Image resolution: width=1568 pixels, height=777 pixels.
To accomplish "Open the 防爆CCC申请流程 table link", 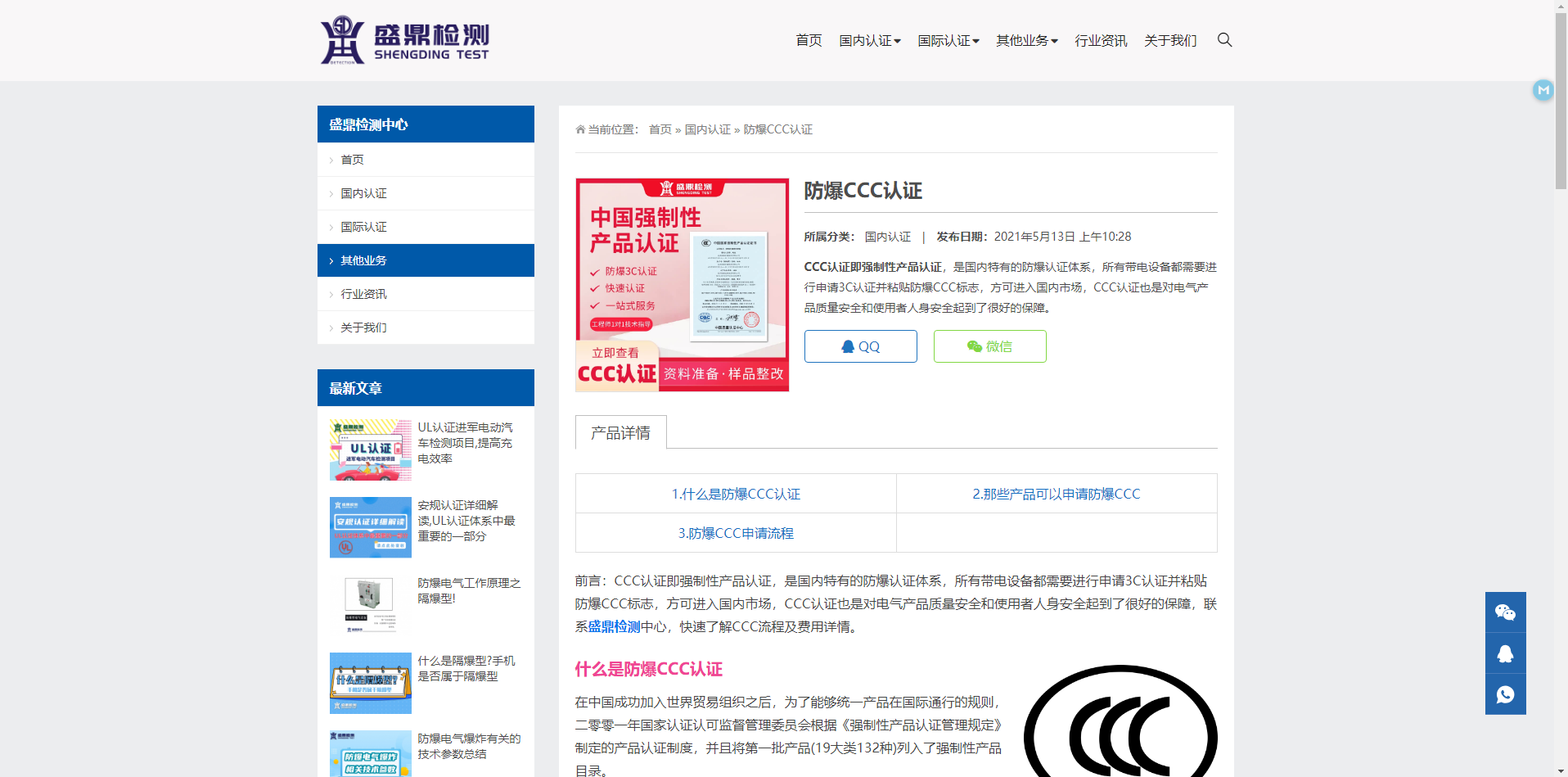I will (735, 533).
